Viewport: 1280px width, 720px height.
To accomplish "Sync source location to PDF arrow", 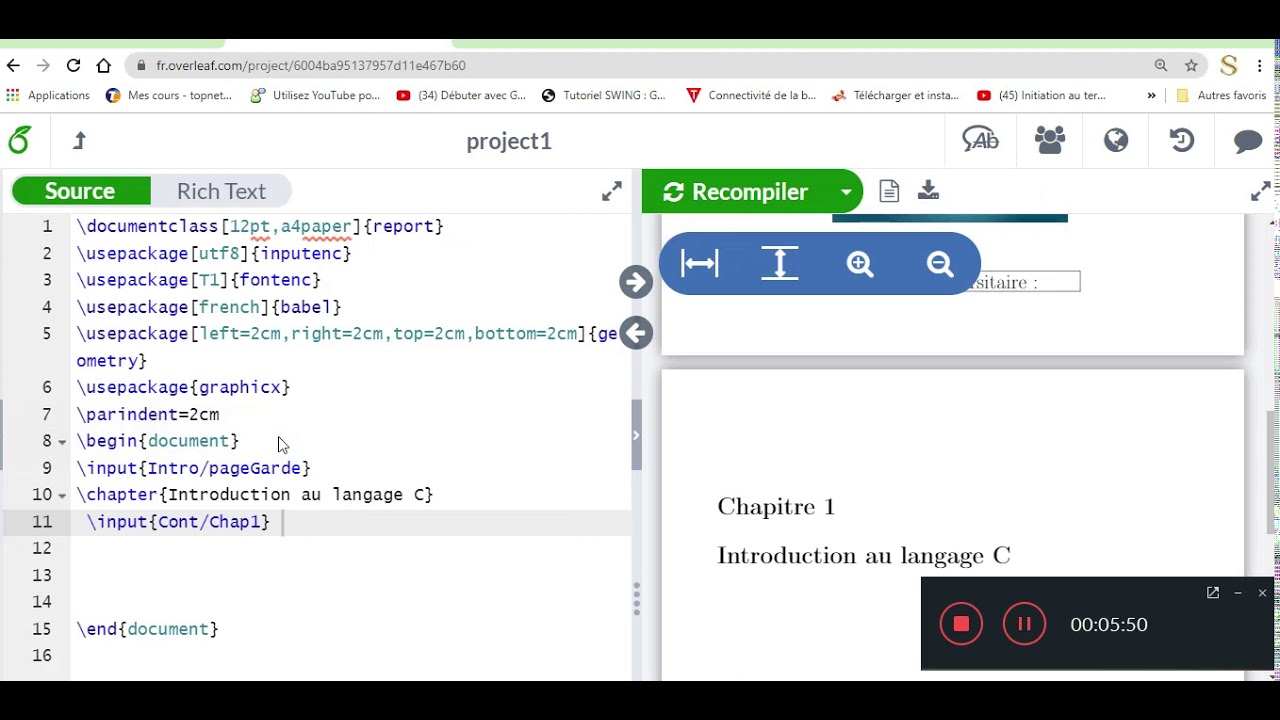I will tap(636, 282).
